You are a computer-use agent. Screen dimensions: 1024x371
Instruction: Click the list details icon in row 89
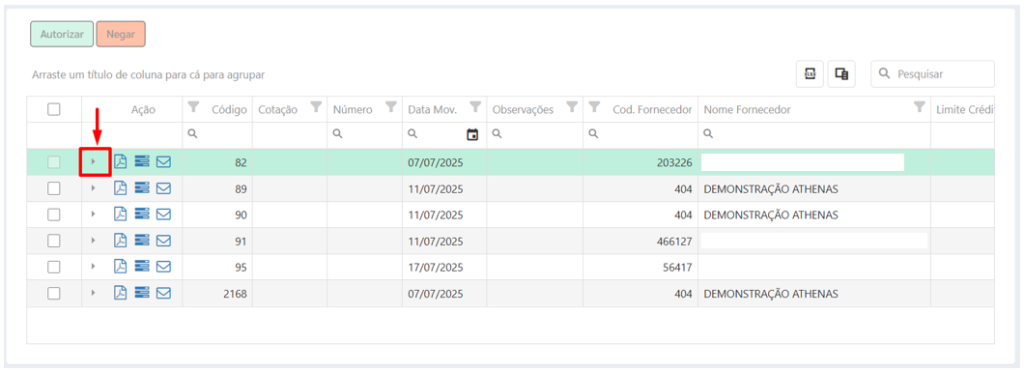(x=142, y=188)
